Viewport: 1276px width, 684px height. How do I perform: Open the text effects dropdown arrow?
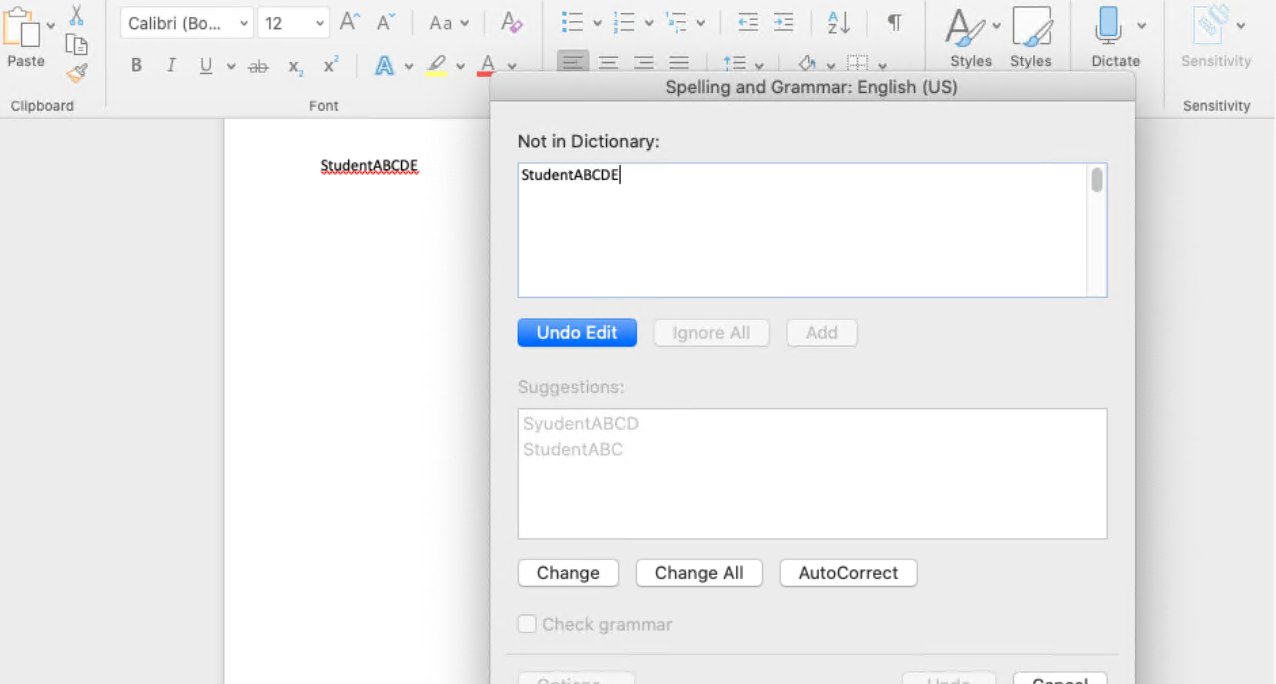click(x=408, y=67)
